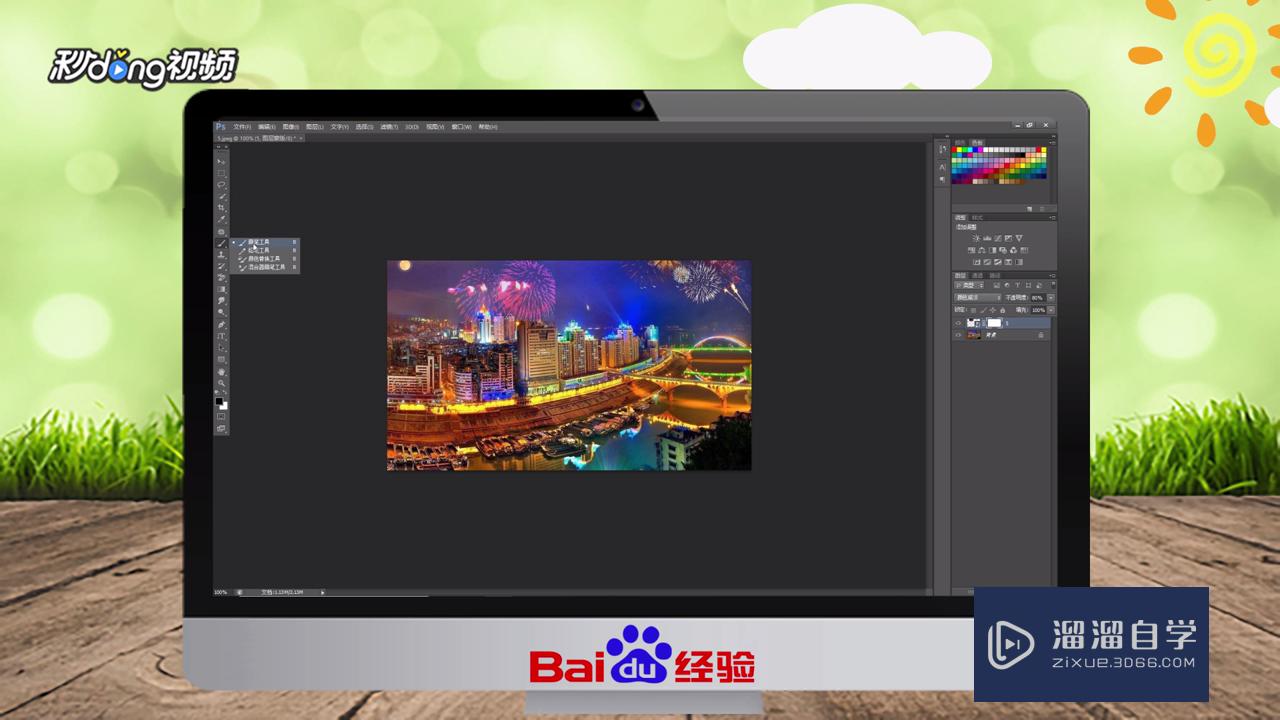Image resolution: width=1280 pixels, height=720 pixels.
Task: Open the layer blend mode dropdown
Action: point(978,297)
